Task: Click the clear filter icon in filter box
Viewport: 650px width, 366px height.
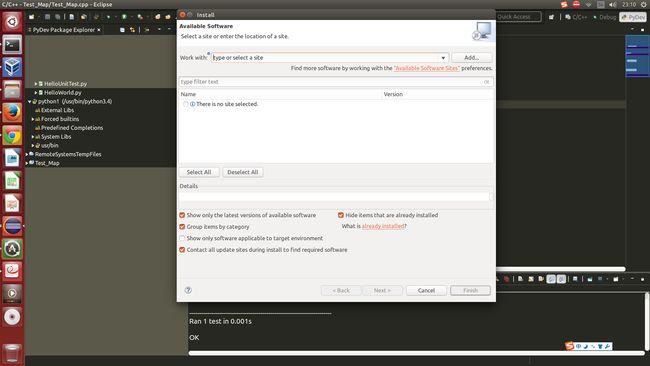Action: point(487,82)
